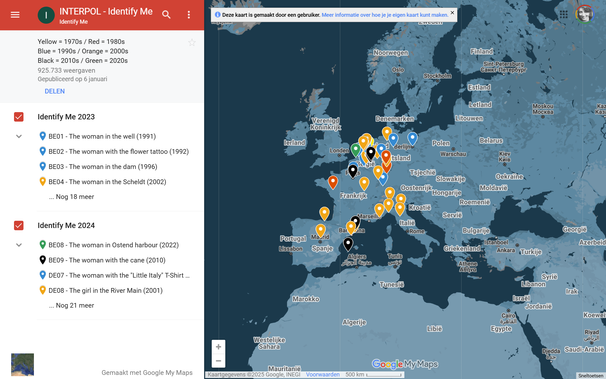The height and width of the screenshot is (379, 606).
Task: Click the Google My Maps logo
Action: coord(405,364)
